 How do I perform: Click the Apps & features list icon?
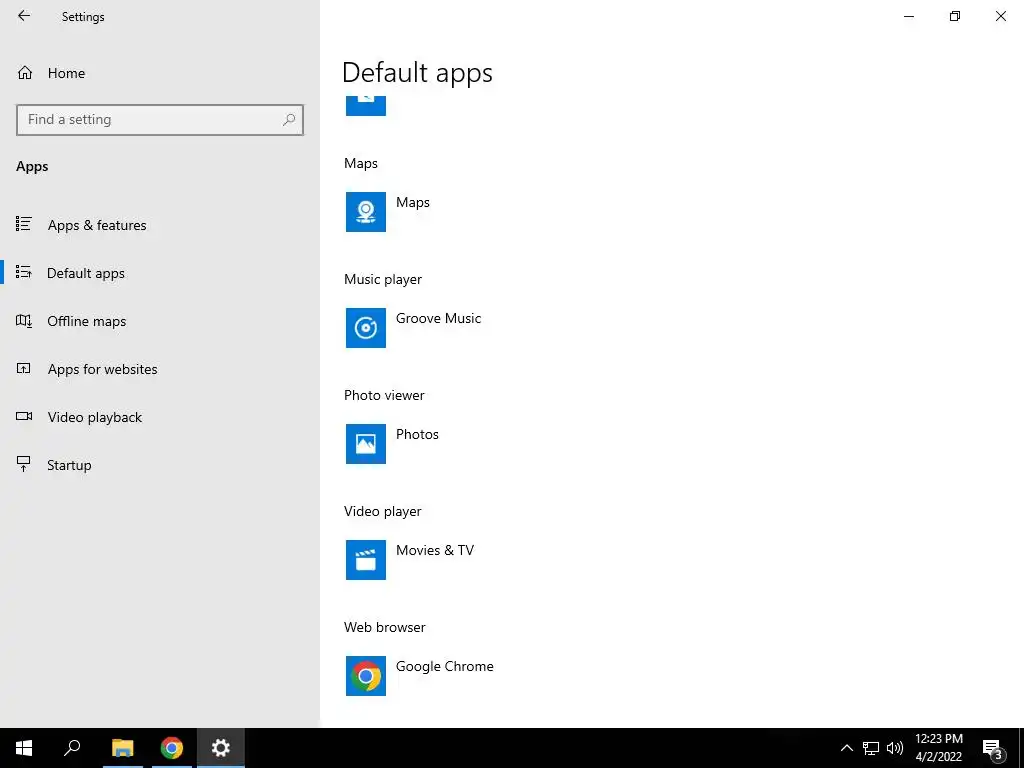tap(24, 225)
